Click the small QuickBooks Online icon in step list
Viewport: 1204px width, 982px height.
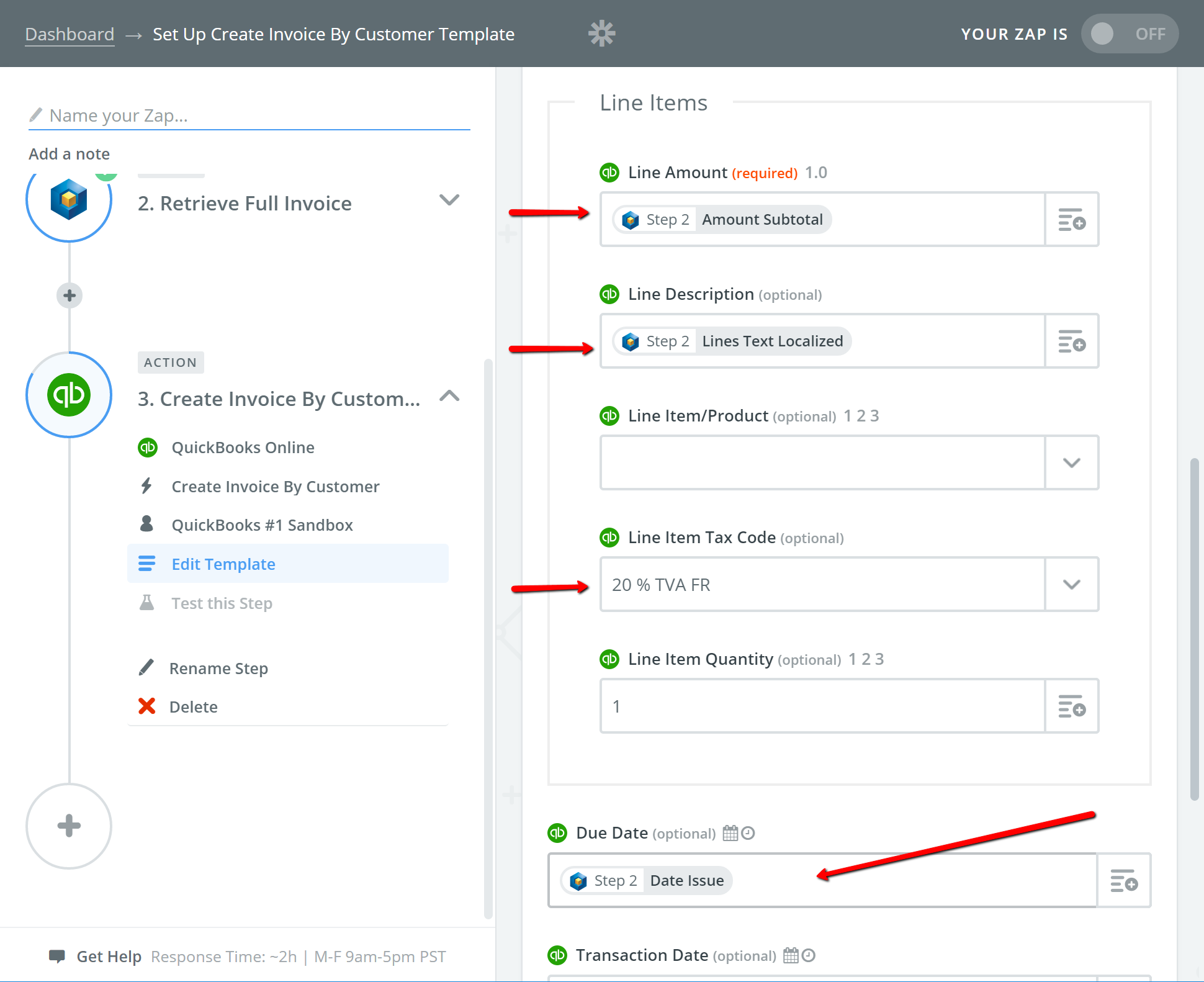[x=148, y=448]
